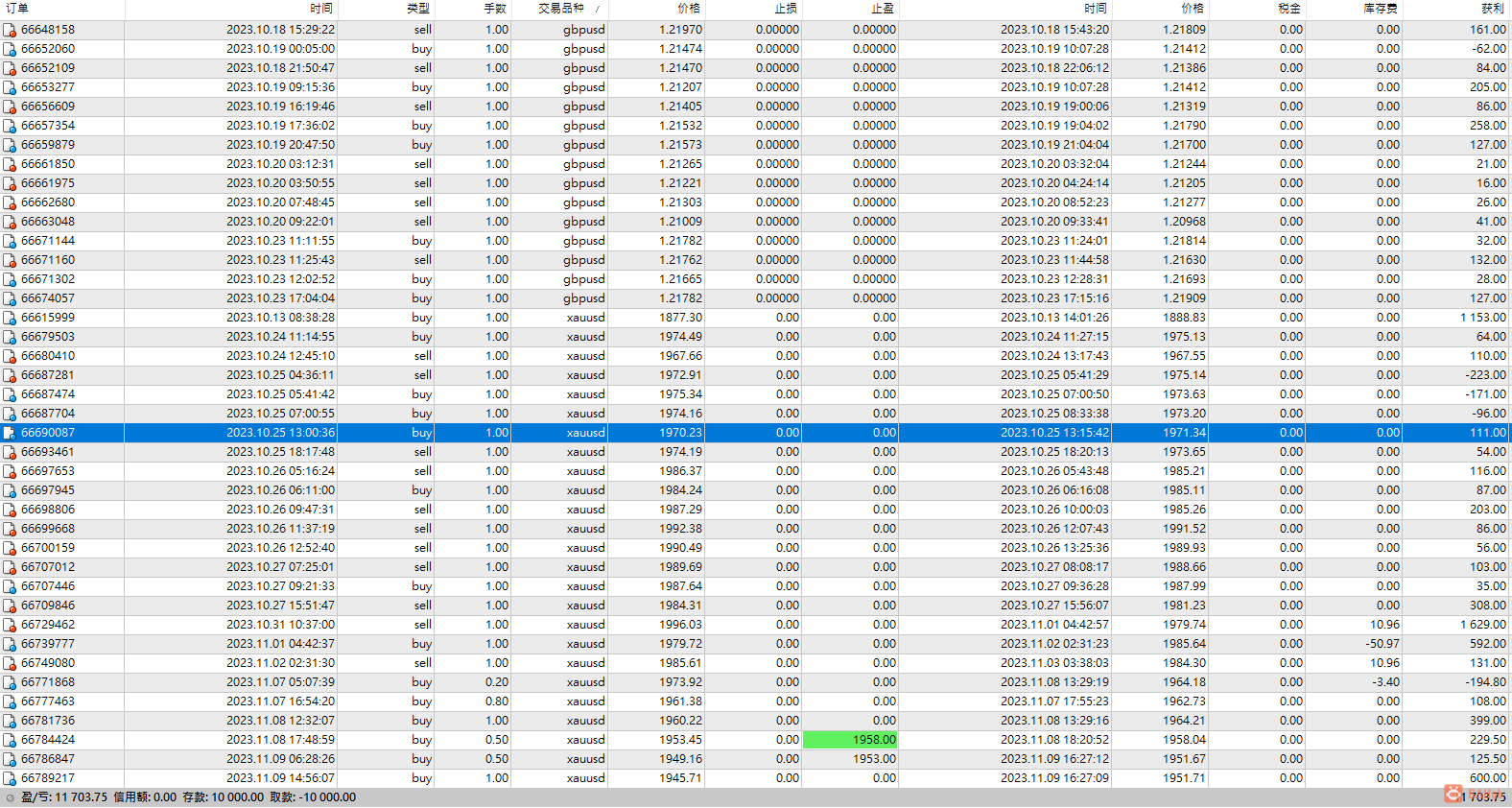Image resolution: width=1512 pixels, height=808 pixels.
Task: Click the order icon beside 66680410
Action: [10, 356]
